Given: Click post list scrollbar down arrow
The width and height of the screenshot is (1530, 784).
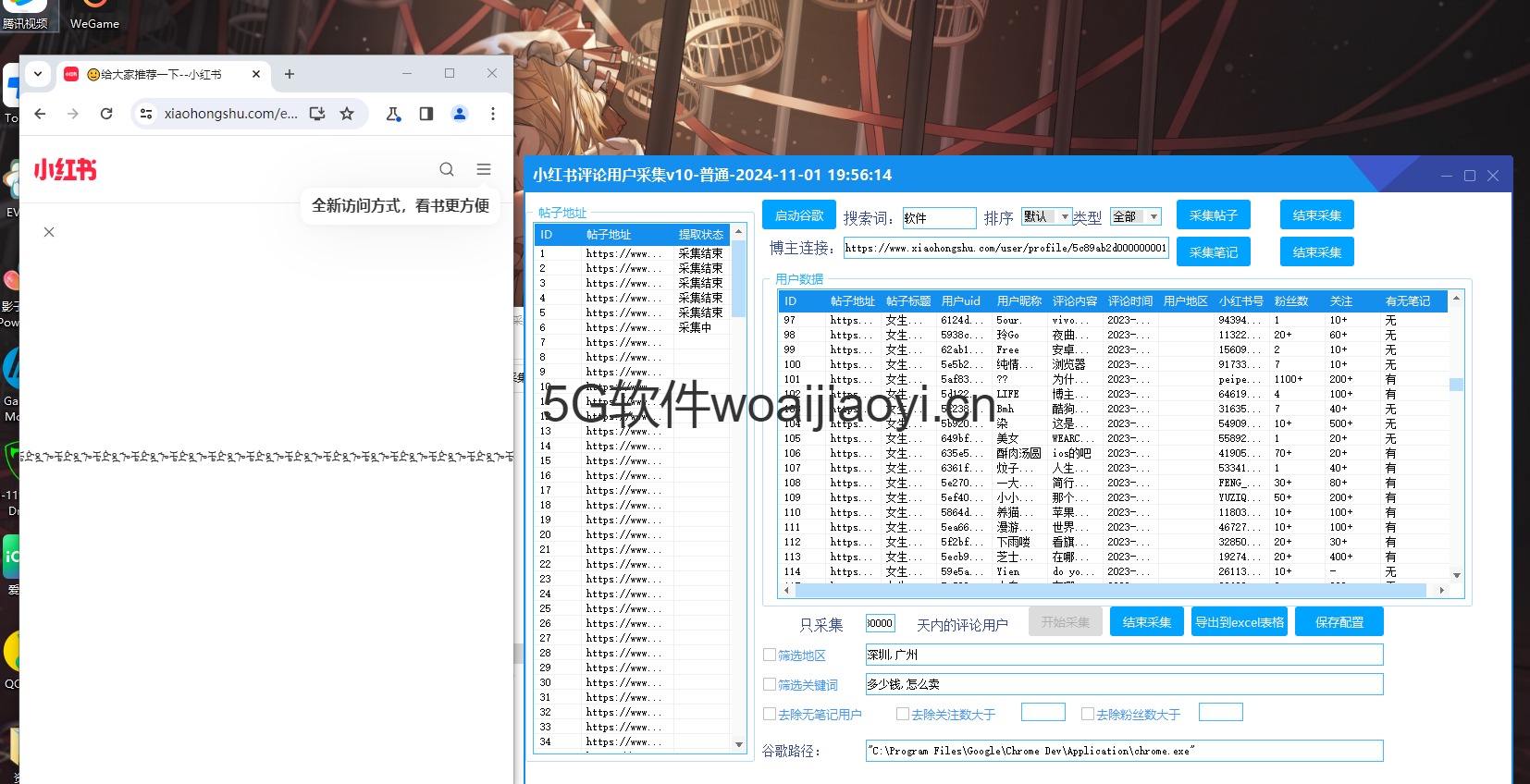Looking at the screenshot, I should pyautogui.click(x=738, y=744).
